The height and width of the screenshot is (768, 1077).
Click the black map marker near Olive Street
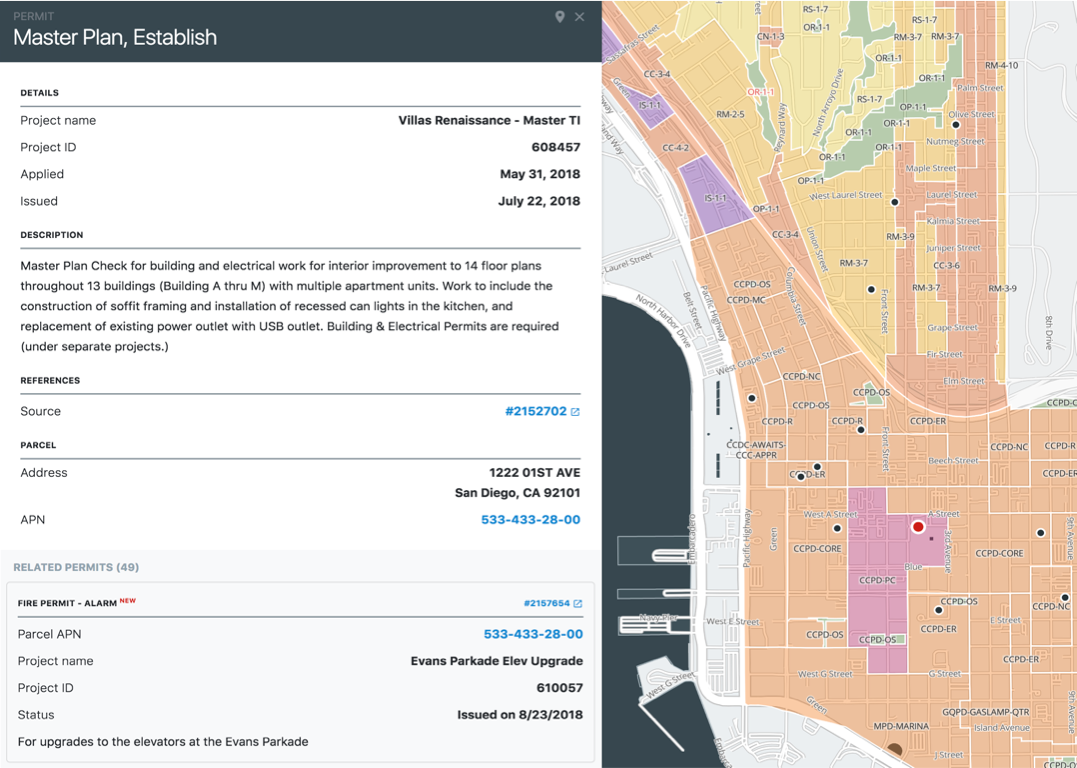(x=956, y=125)
